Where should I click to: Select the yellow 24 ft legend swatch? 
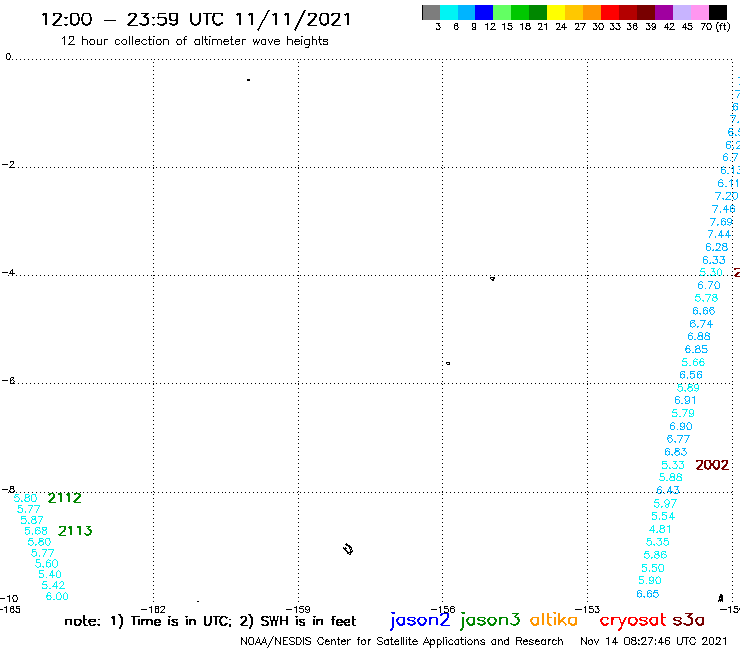556,12
